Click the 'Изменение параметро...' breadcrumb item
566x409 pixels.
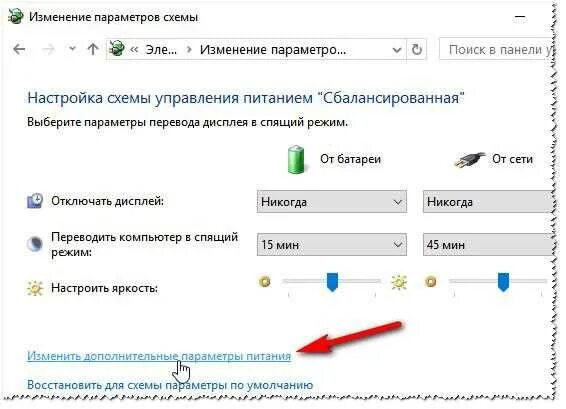(273, 49)
